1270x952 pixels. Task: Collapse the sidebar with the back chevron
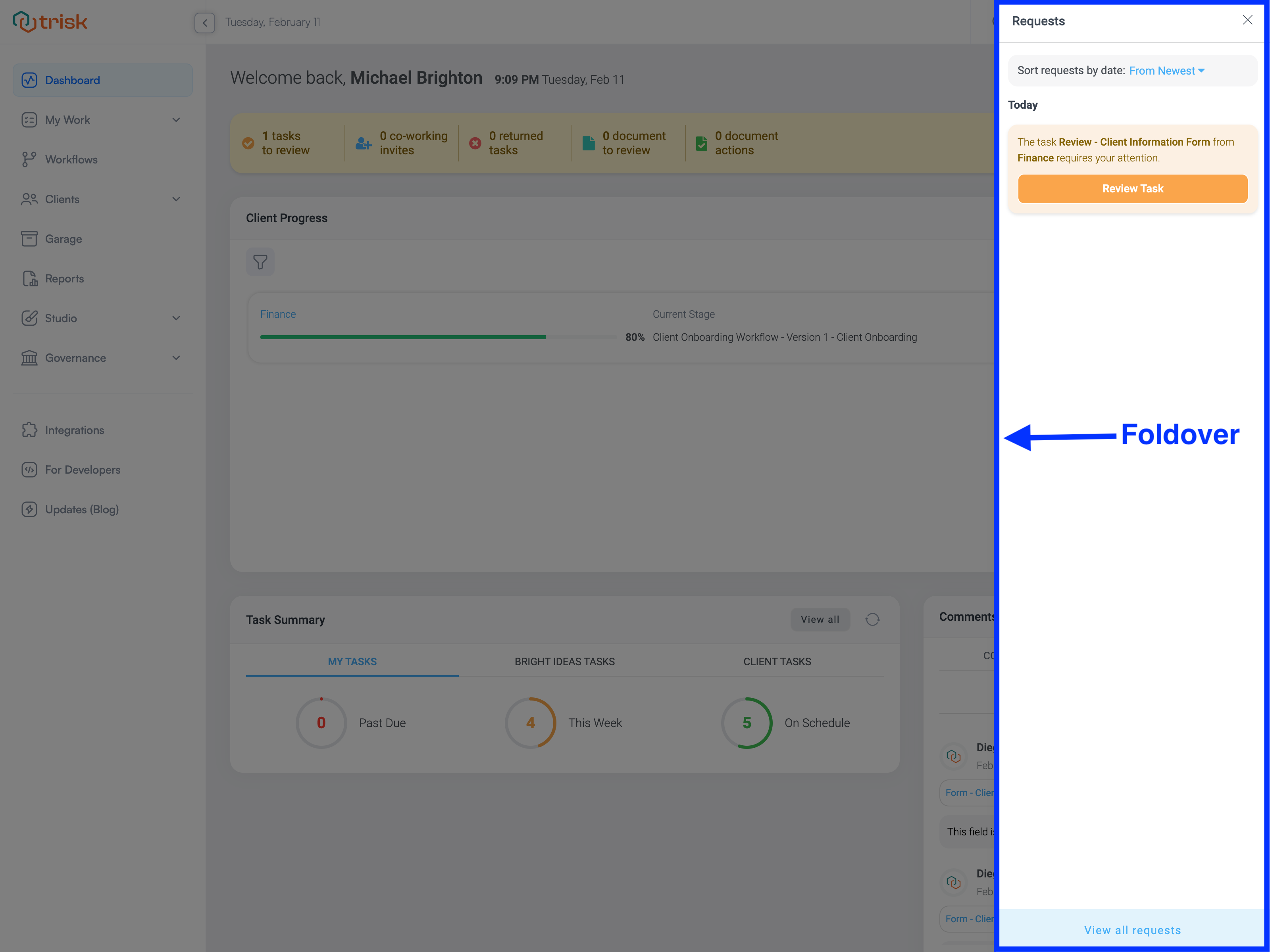(x=204, y=23)
